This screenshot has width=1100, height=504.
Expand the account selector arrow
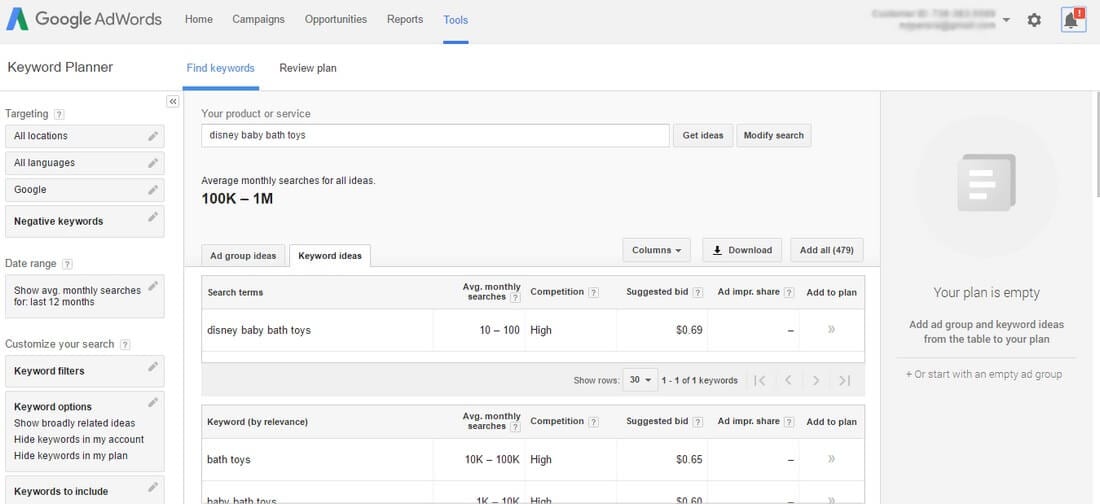coord(1007,20)
